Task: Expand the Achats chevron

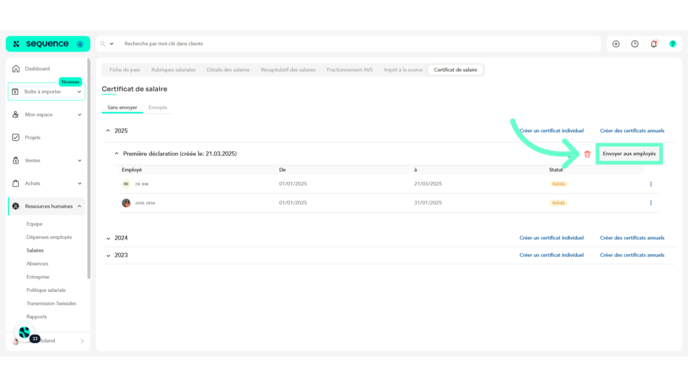Action: click(x=79, y=183)
